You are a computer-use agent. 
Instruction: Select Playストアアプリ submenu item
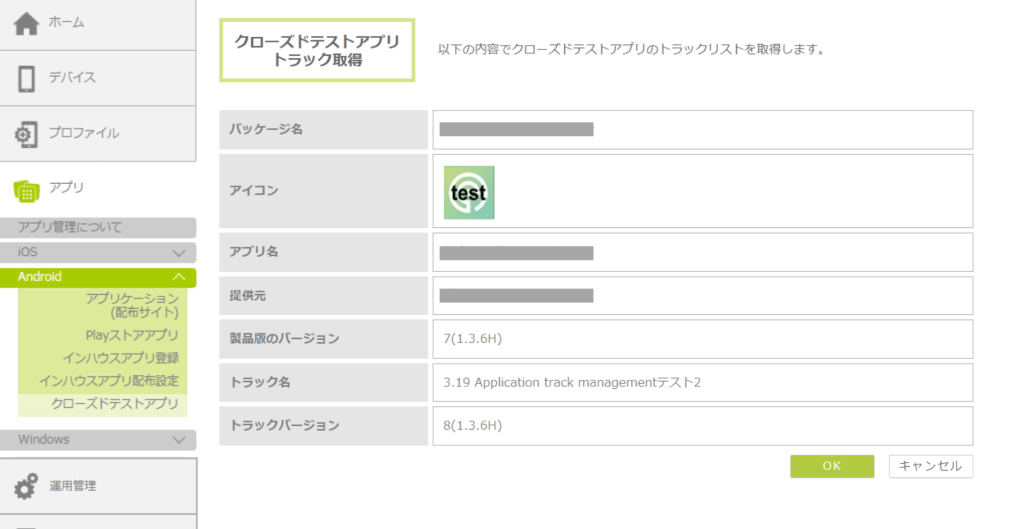(x=132, y=335)
